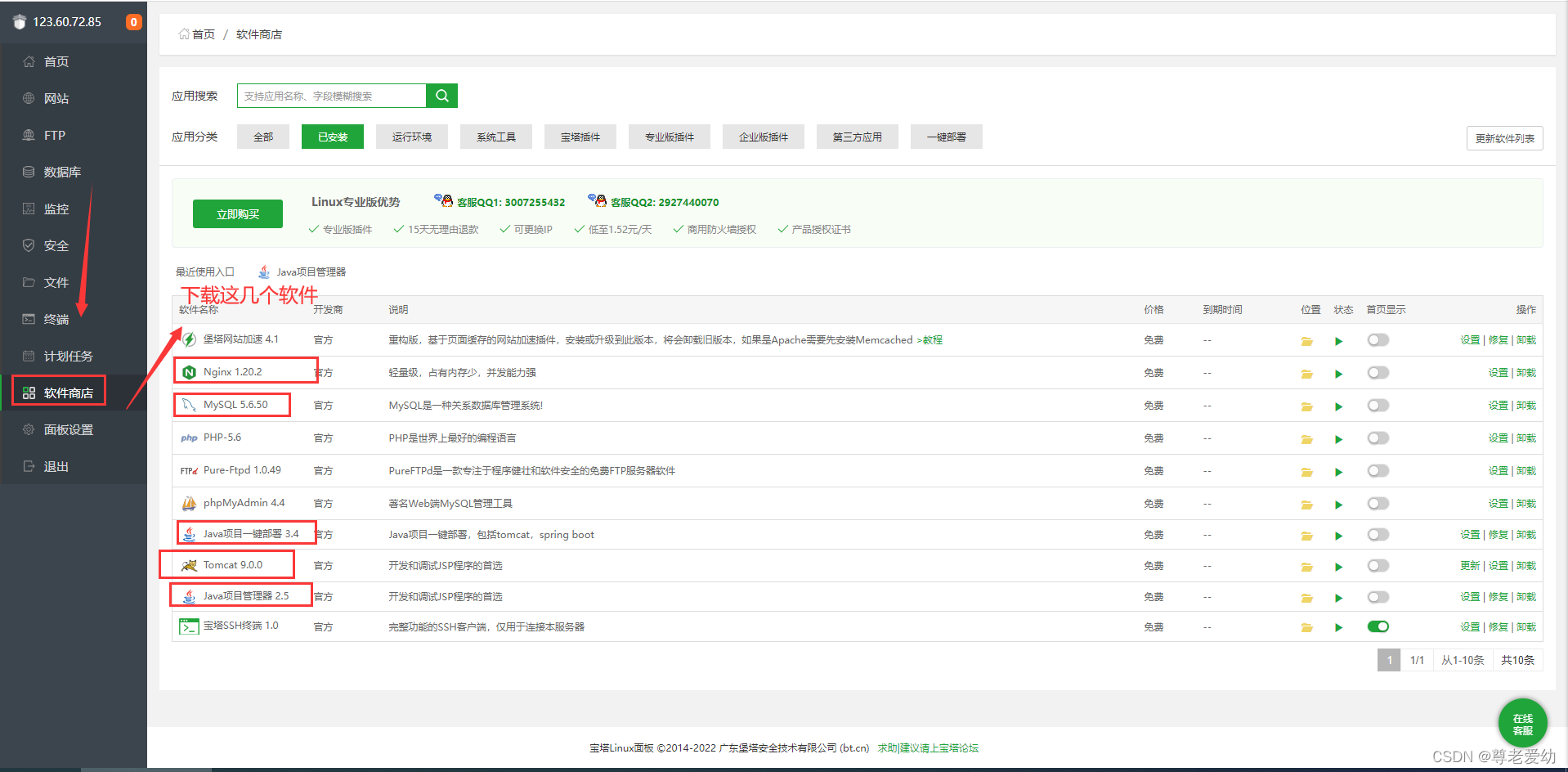The height and width of the screenshot is (772, 1568).
Task: Open folder location for Tomcat 9.0.0
Action: [x=1306, y=567]
